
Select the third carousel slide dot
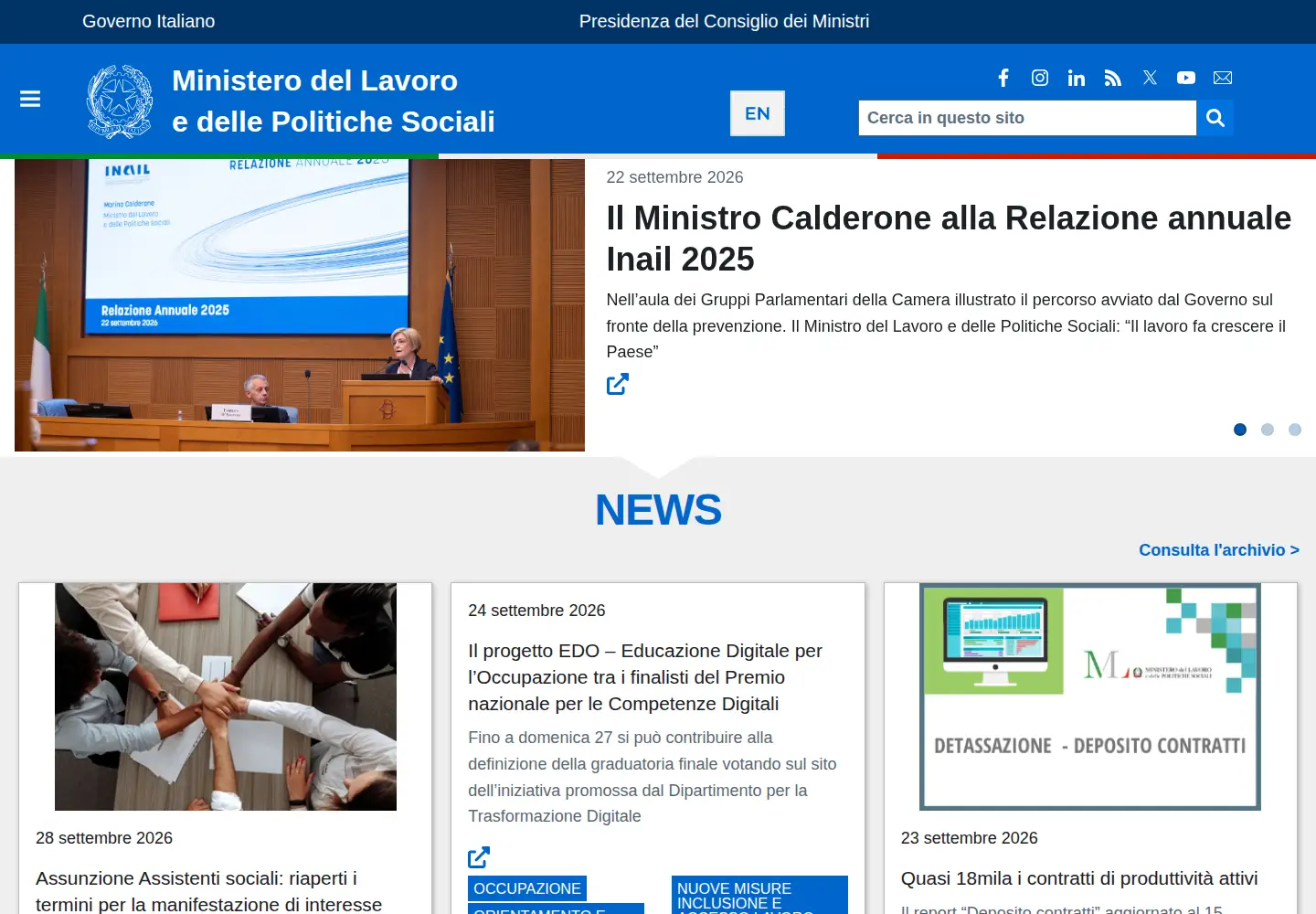click(1295, 430)
